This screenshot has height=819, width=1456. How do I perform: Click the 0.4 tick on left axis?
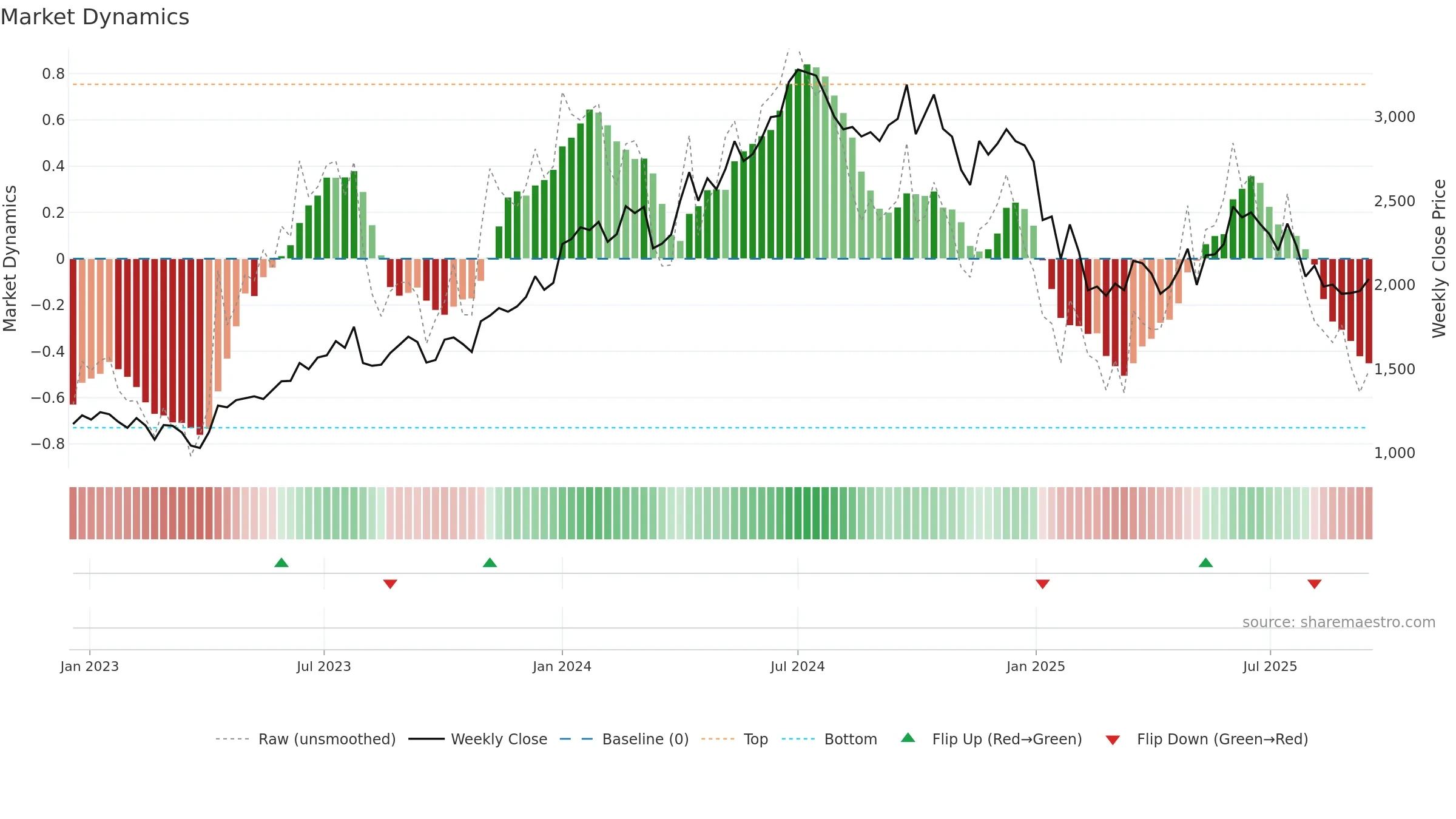pos(53,166)
